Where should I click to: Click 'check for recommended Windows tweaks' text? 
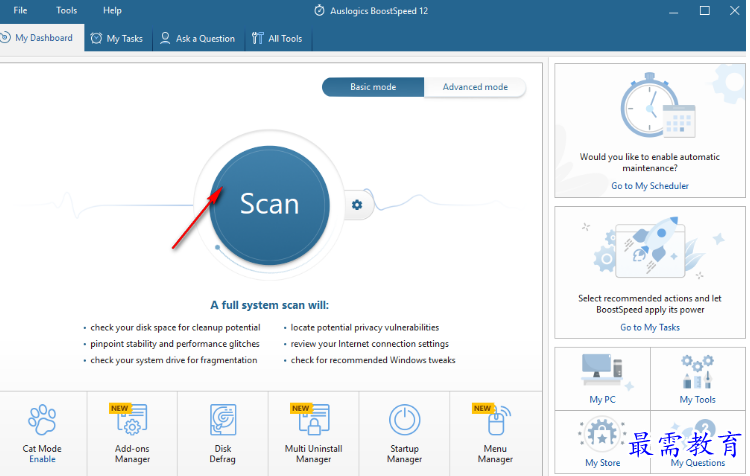coord(373,360)
